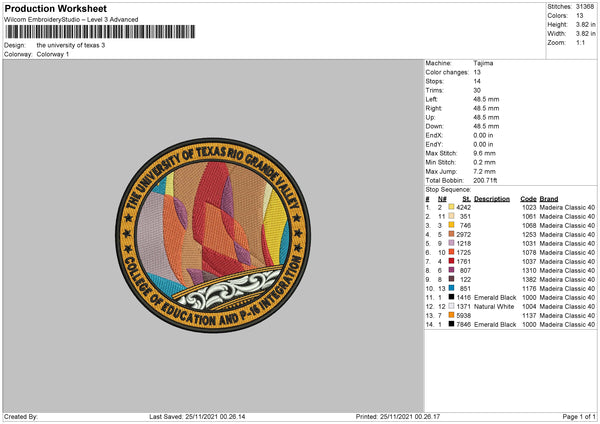Viewport: 600px width, 424px height.
Task: Select thread code 1253
Action: (529, 234)
